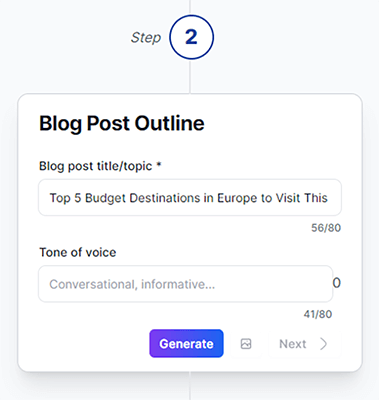Click the italic Step label text
Viewport: 379px width, 400px height.
[146, 38]
